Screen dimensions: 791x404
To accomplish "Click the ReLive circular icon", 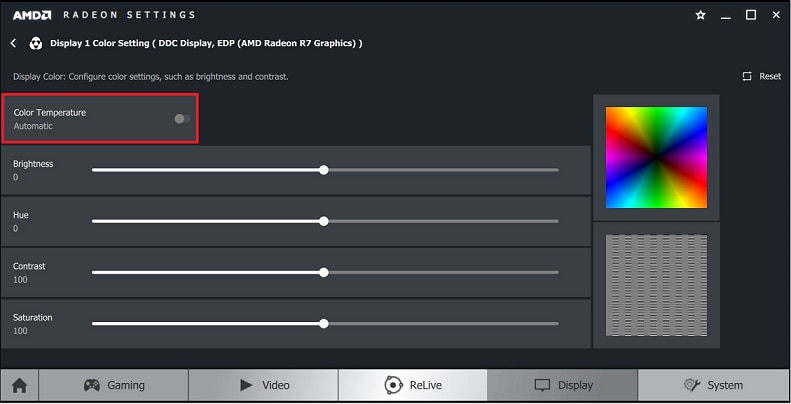I will click(x=393, y=385).
